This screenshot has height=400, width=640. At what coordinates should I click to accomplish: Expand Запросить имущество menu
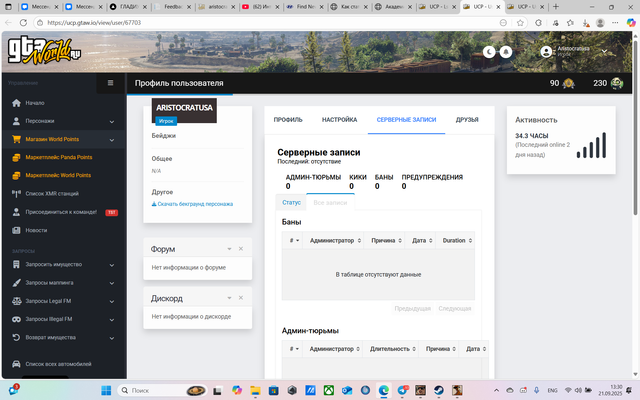coord(64,264)
